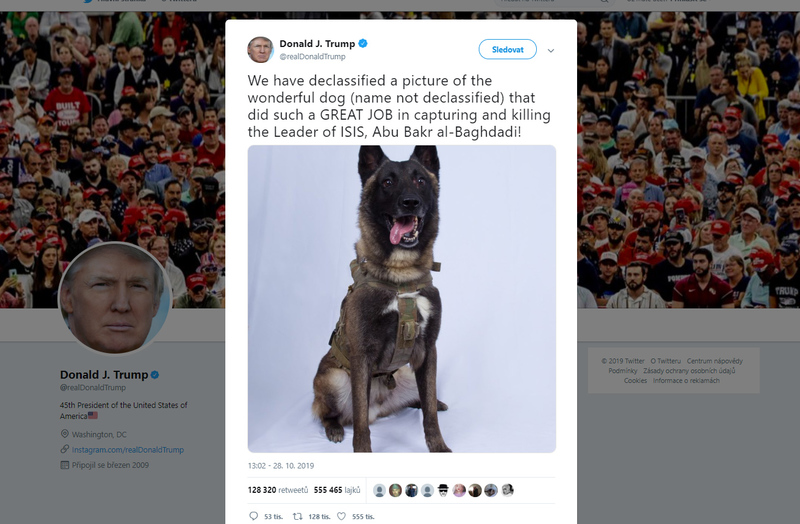Click the first grey default avatar among likers
This screenshot has width=800, height=524.
[380, 490]
